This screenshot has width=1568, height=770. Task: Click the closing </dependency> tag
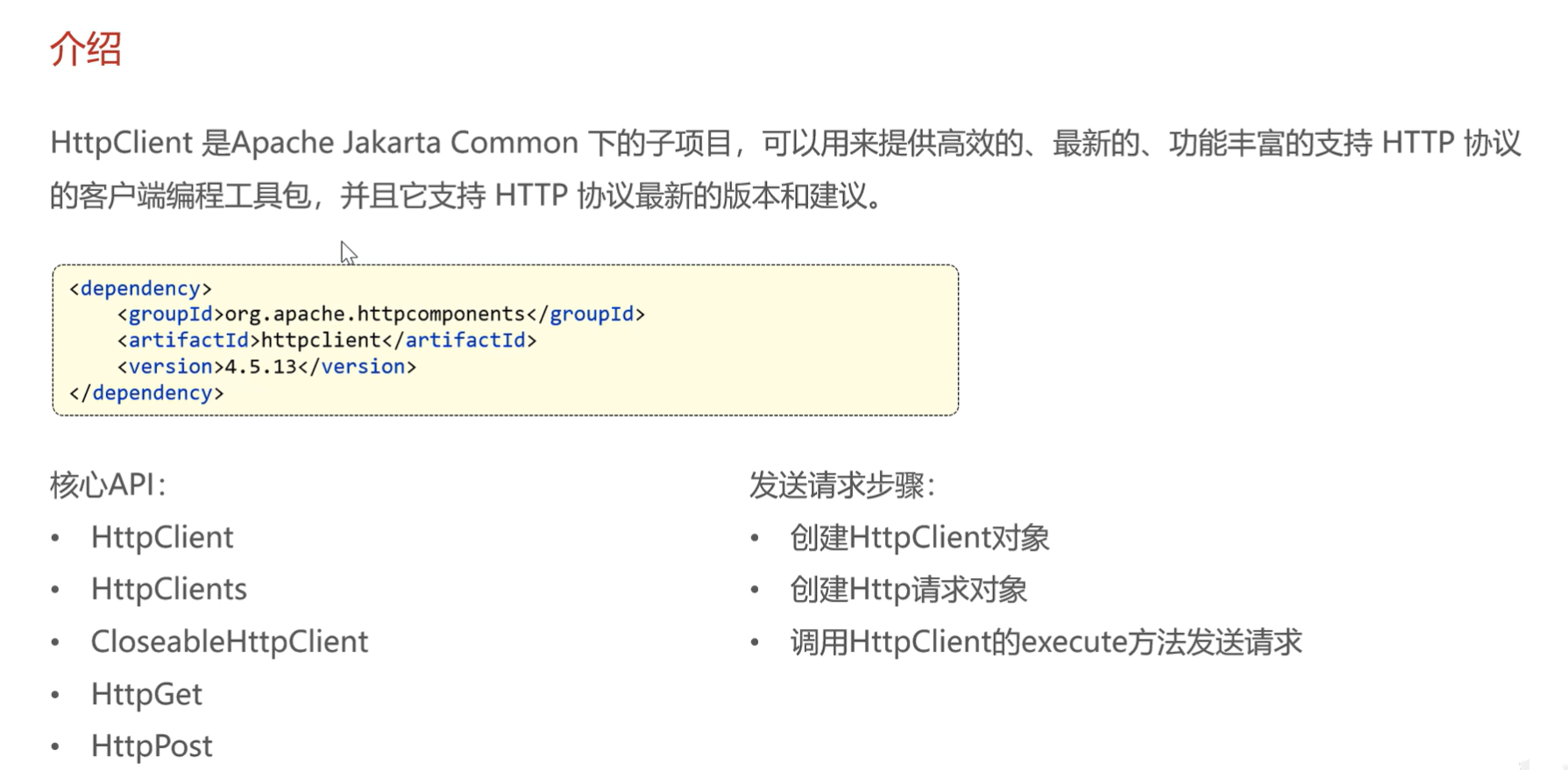click(146, 392)
